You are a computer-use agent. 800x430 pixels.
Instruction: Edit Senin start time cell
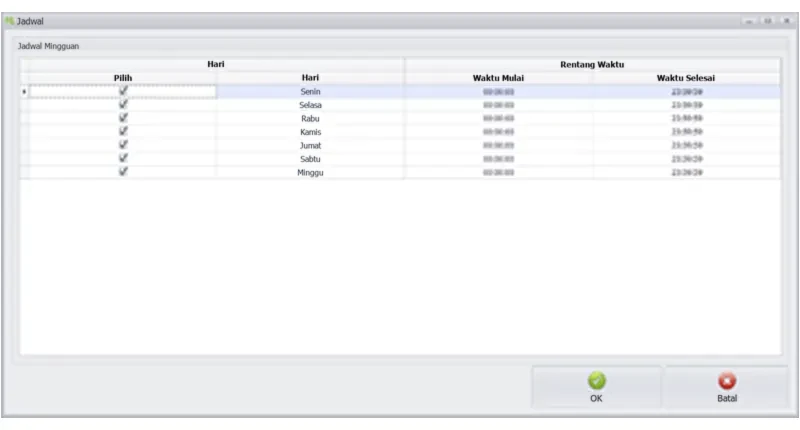pos(498,92)
